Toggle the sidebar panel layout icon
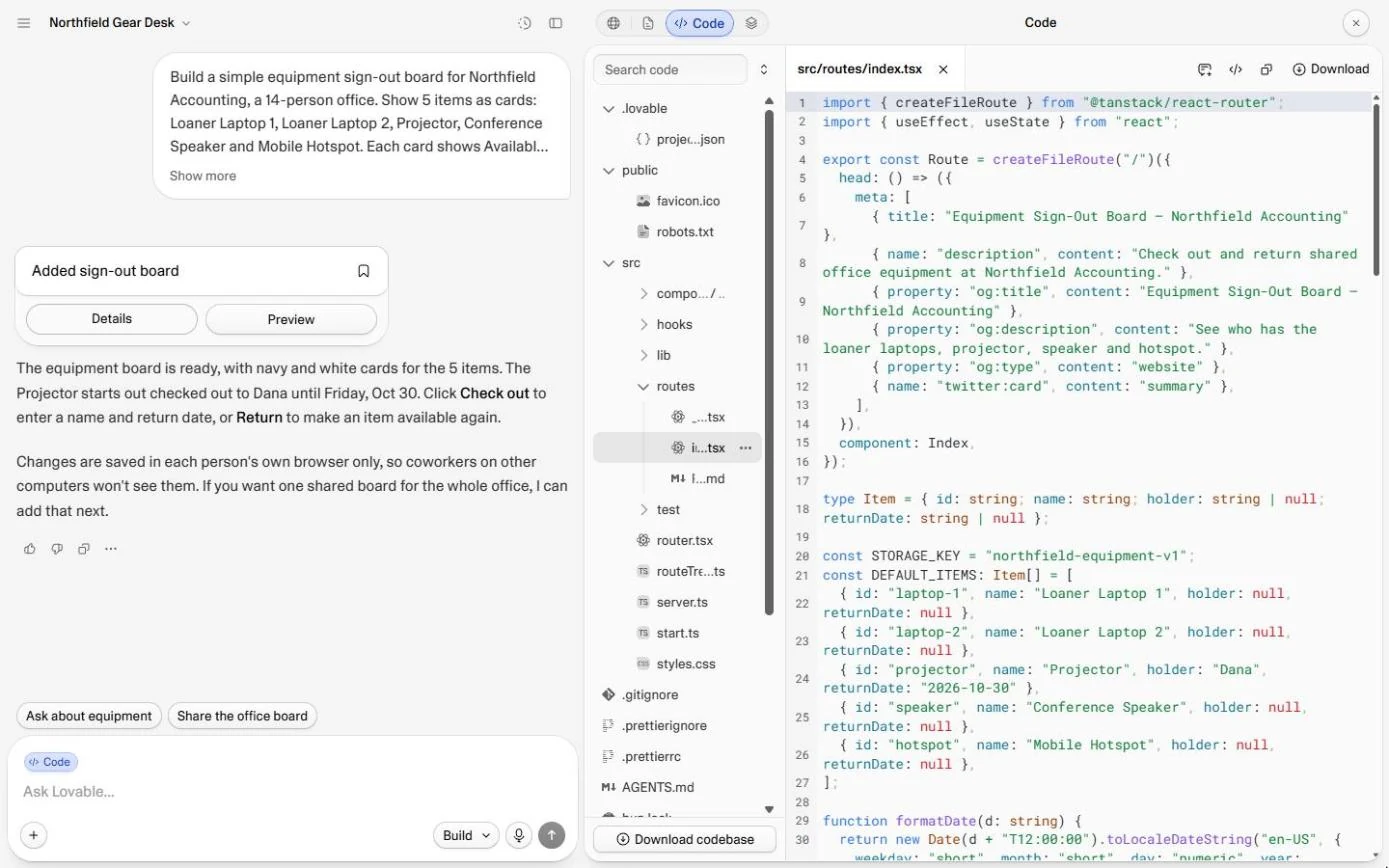Viewport: 1389px width, 868px height. coord(556,23)
